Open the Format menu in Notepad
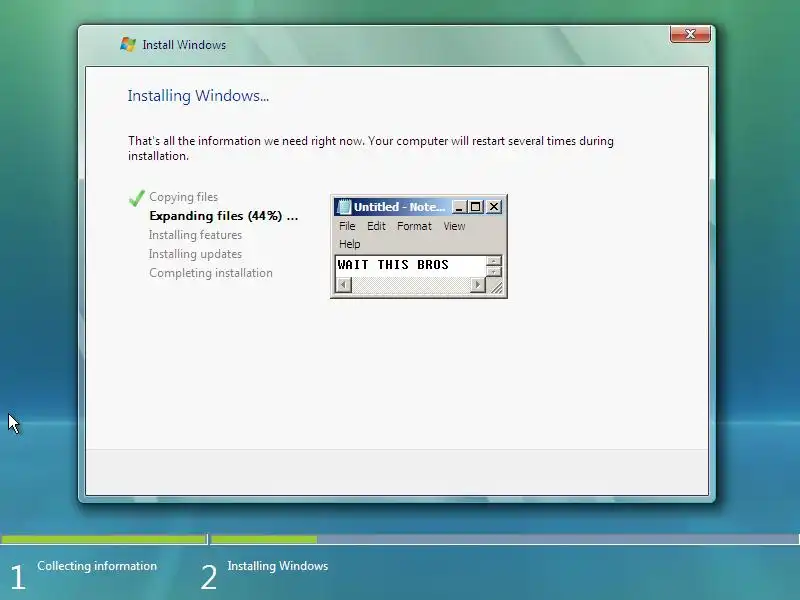The image size is (800, 600). (414, 226)
